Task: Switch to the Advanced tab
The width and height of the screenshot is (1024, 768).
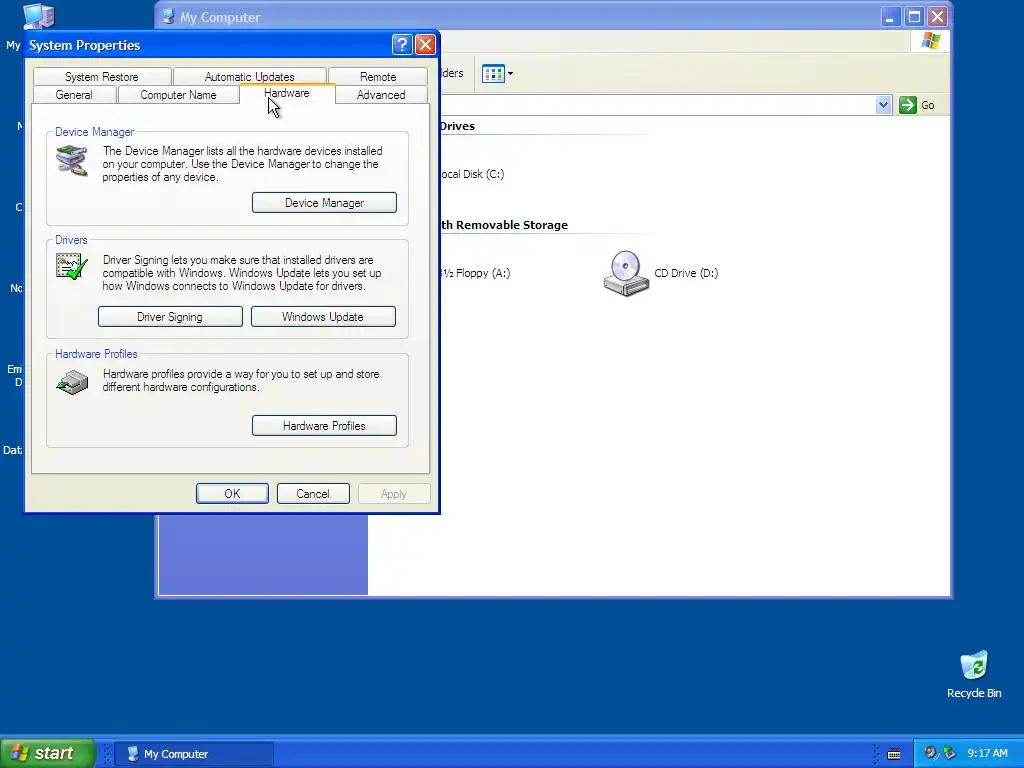Action: (x=381, y=95)
